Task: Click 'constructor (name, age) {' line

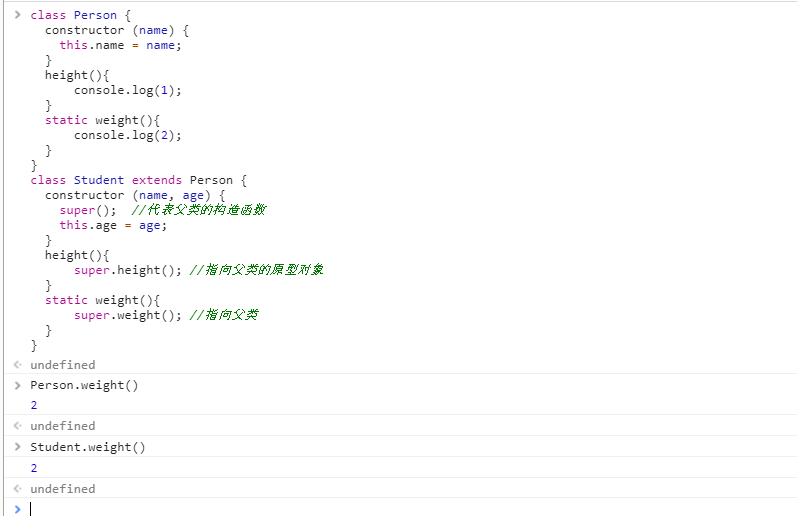Action: click(x=135, y=195)
